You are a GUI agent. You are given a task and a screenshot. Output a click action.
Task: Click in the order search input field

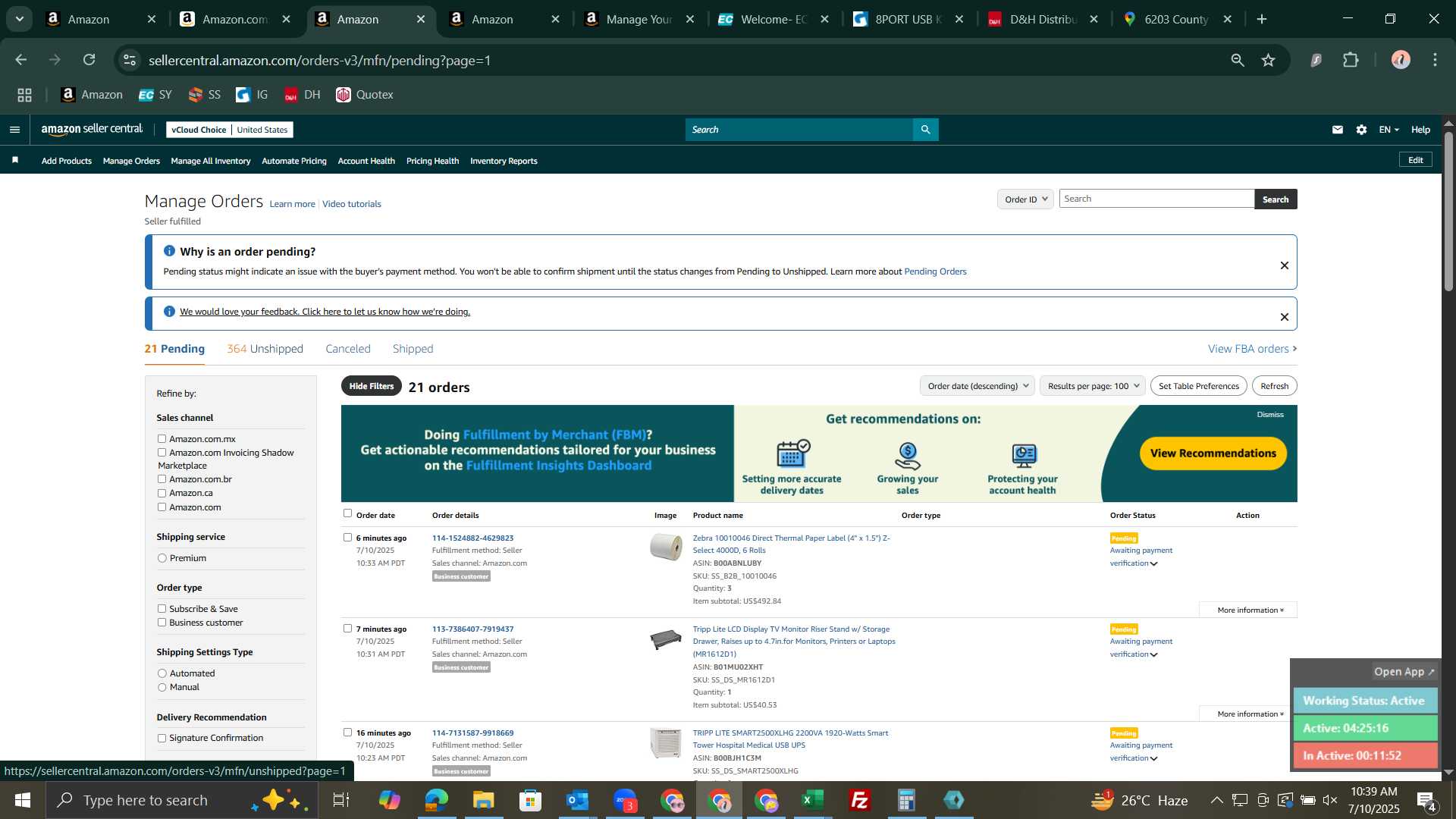(1156, 199)
